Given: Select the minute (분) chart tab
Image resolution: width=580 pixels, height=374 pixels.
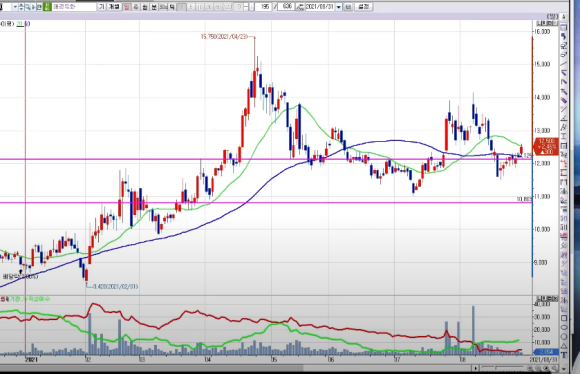Looking at the screenshot, I should coord(154,7).
